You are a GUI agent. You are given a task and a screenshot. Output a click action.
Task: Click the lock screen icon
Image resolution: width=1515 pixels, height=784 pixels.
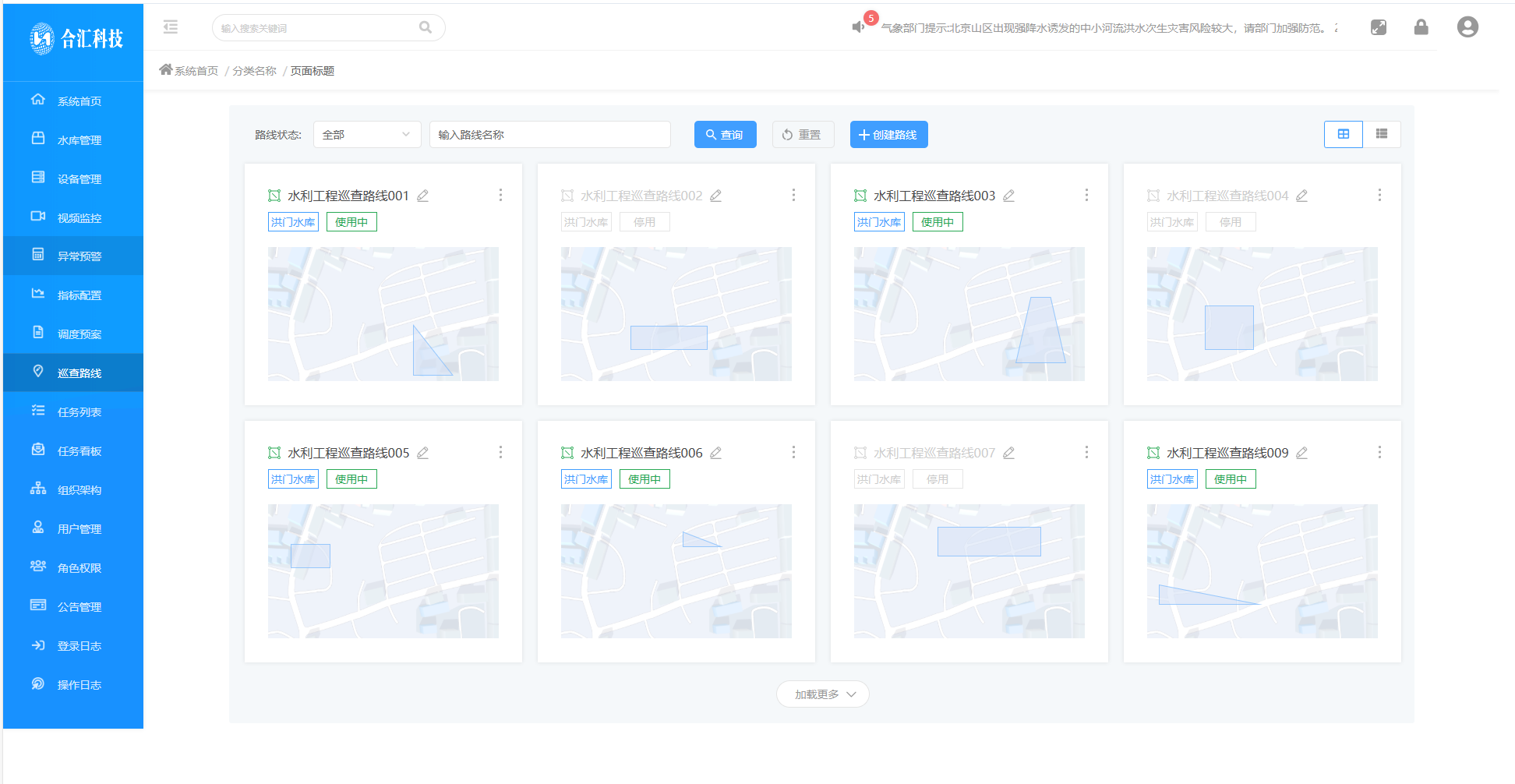[1421, 27]
